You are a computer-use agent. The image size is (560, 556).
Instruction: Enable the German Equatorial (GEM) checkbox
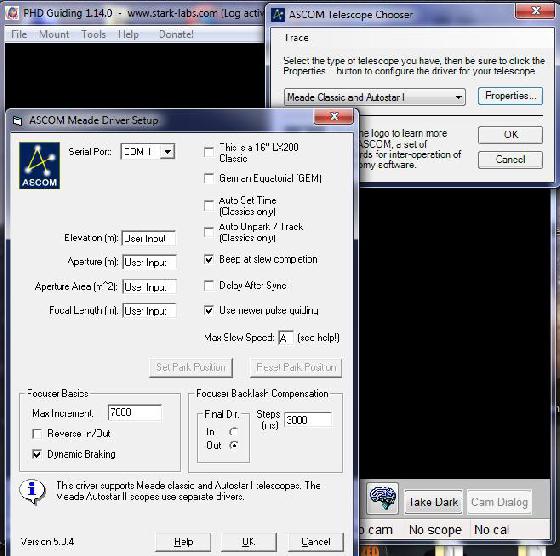point(209,178)
